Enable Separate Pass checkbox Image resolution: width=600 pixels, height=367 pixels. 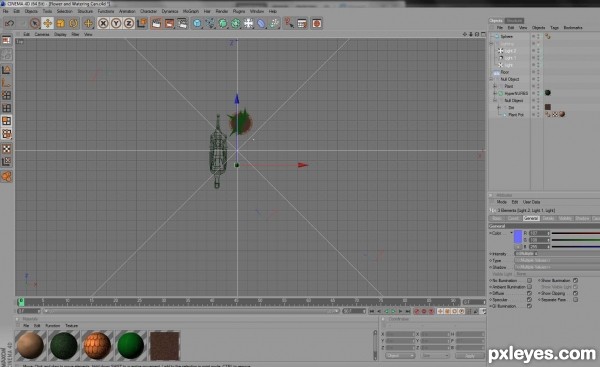click(576, 300)
